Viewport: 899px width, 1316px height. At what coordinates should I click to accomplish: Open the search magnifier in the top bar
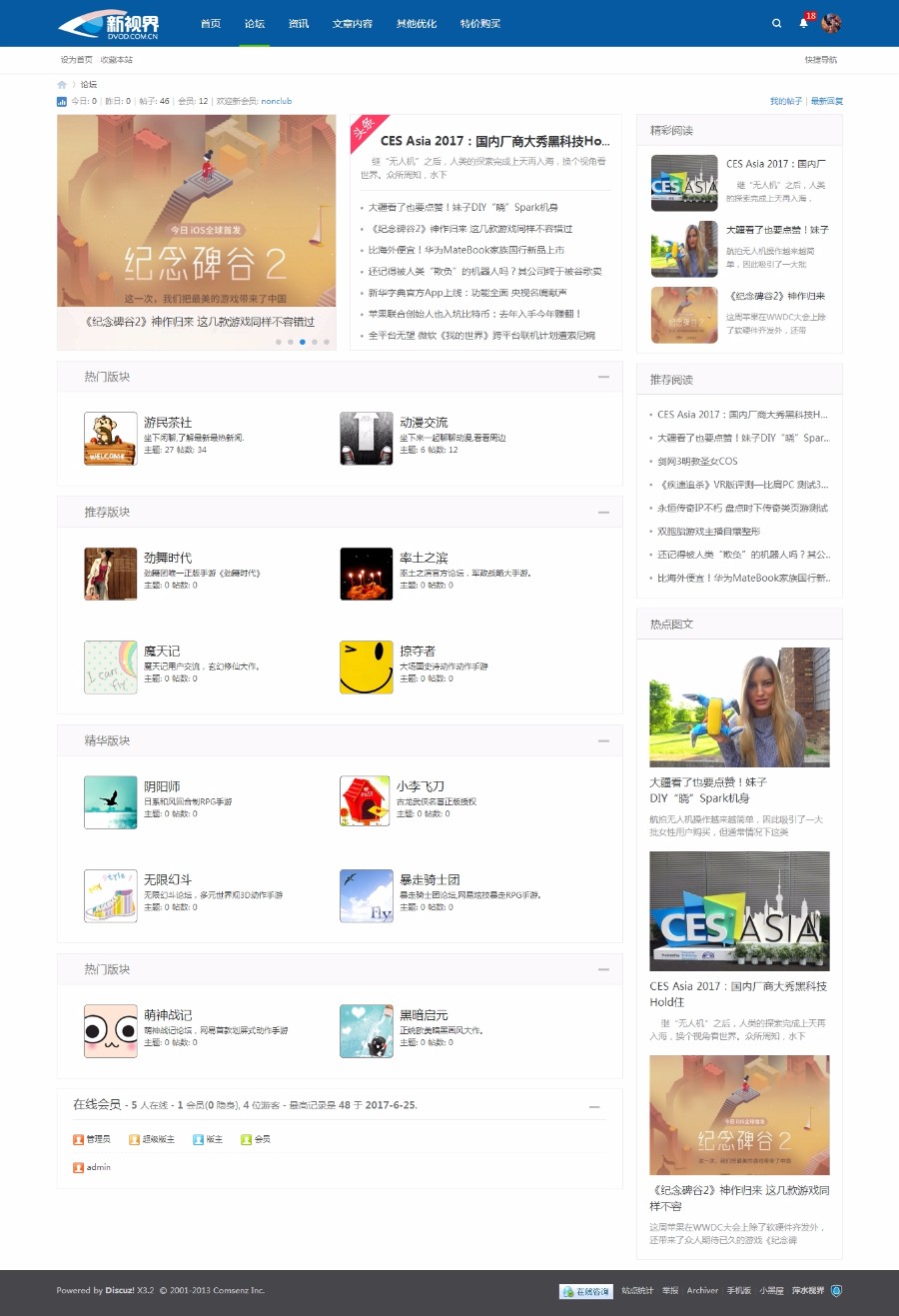pos(777,23)
